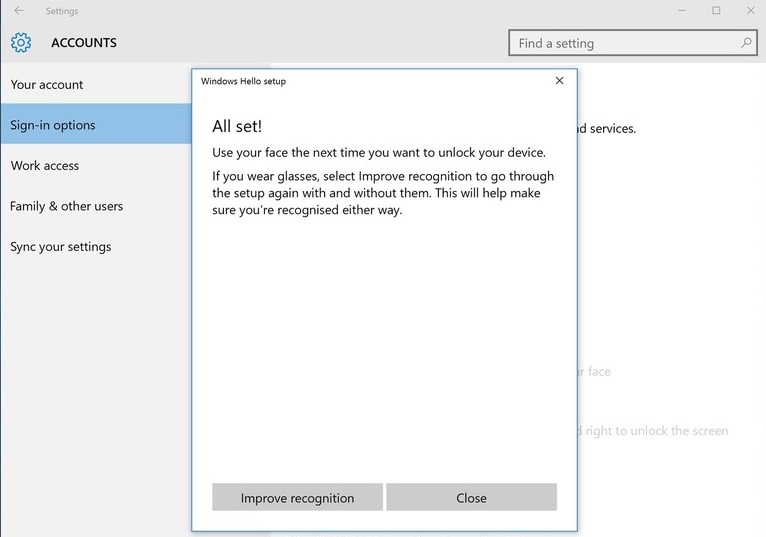Focus the Find a setting search box

point(633,43)
